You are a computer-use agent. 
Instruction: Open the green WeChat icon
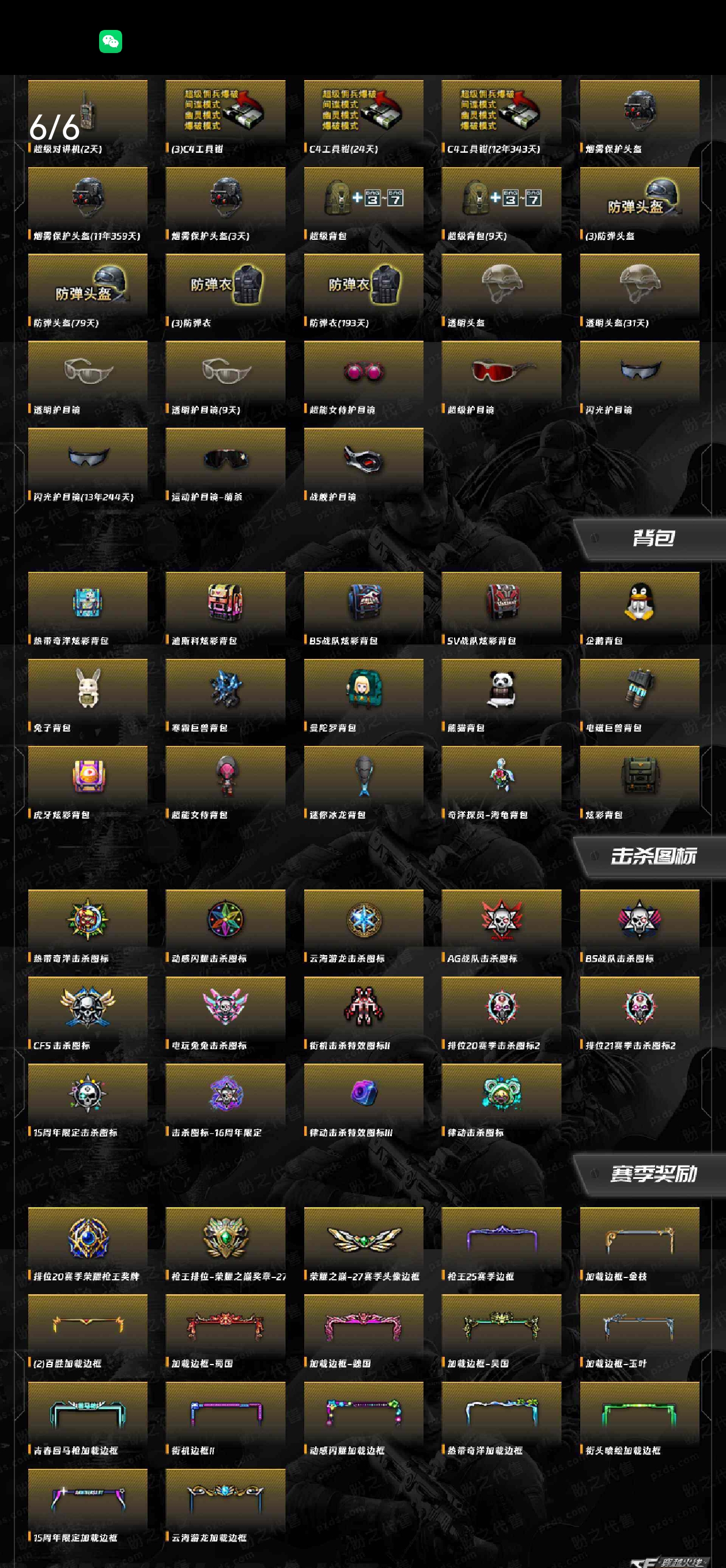pos(110,42)
